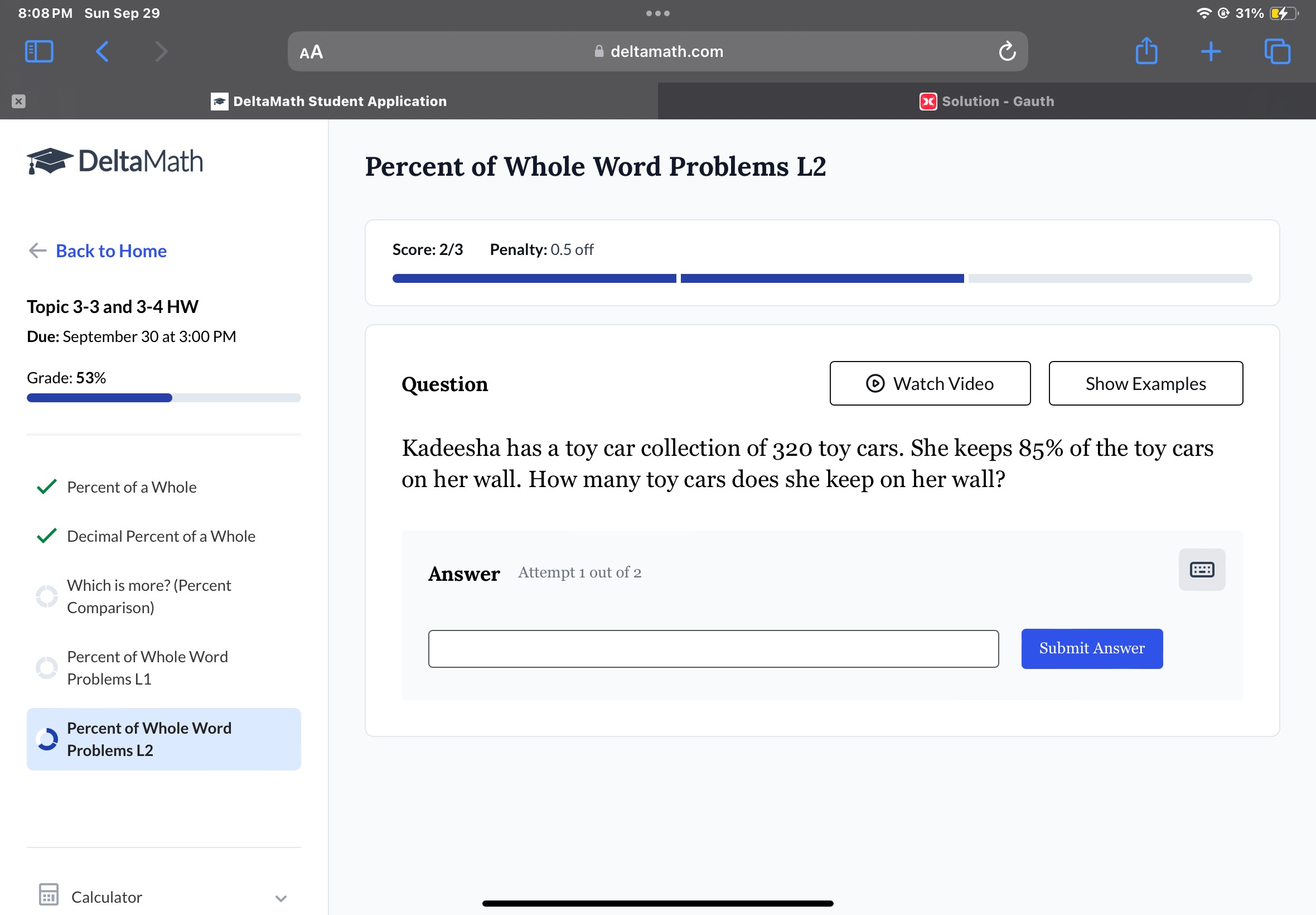1316x915 pixels.
Task: Switch to DeltaMath Student Application tab
Action: click(x=329, y=102)
